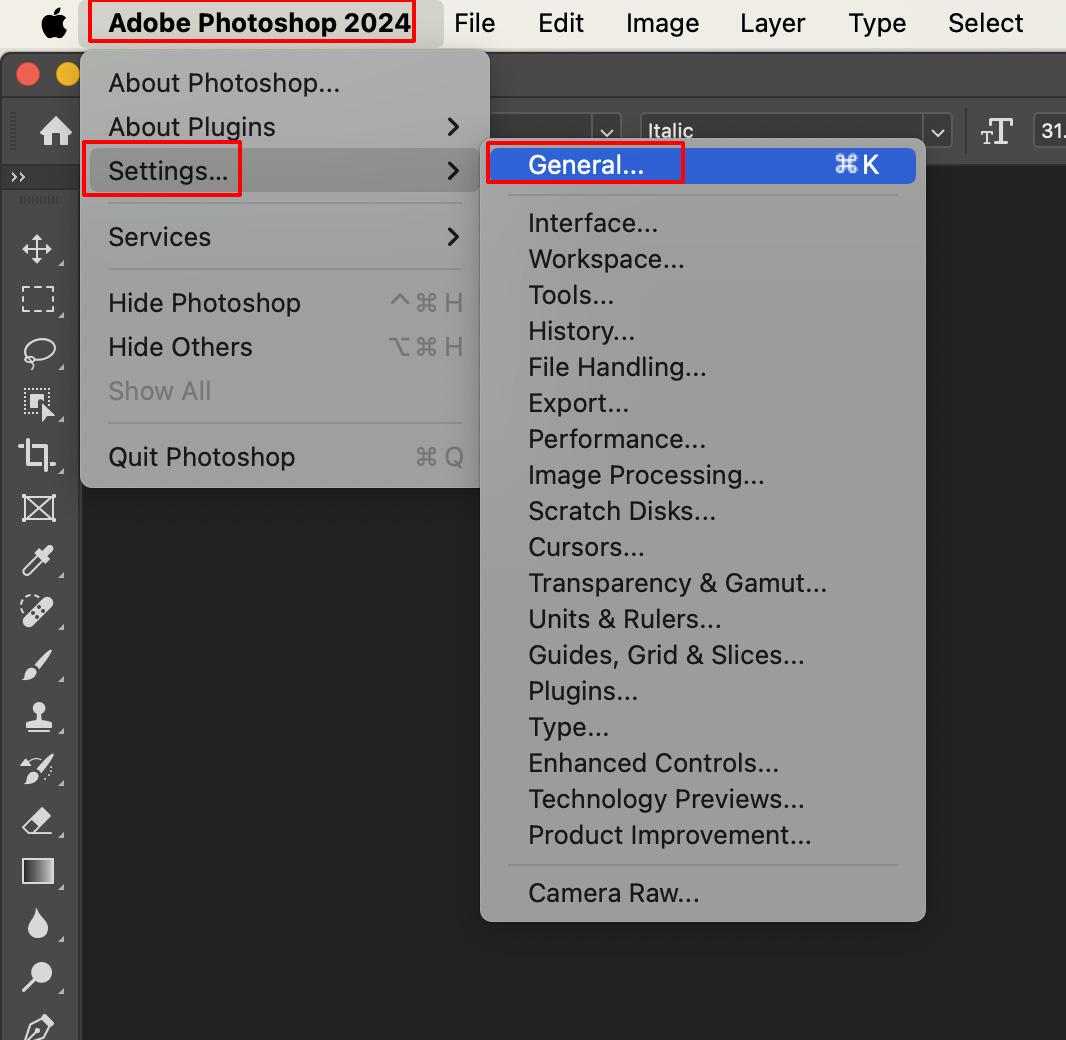The image size is (1066, 1040).
Task: Select the Lasso tool
Action: pyautogui.click(x=39, y=352)
